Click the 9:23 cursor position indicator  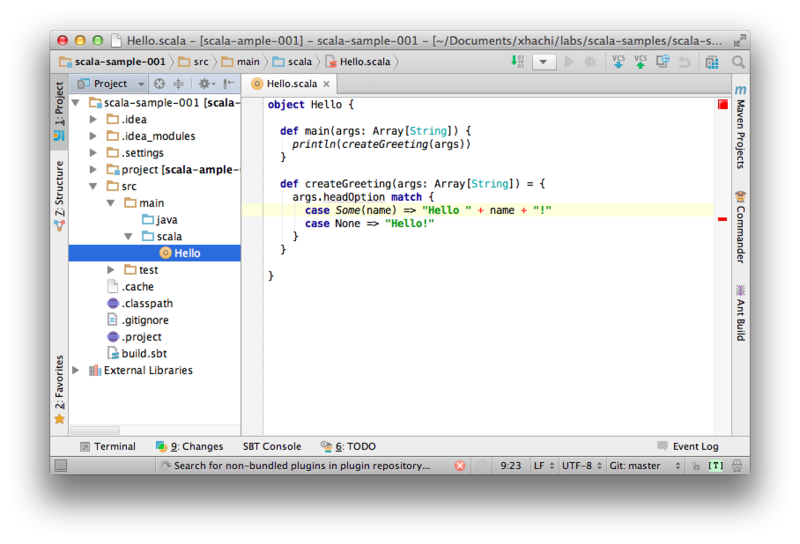tap(511, 466)
